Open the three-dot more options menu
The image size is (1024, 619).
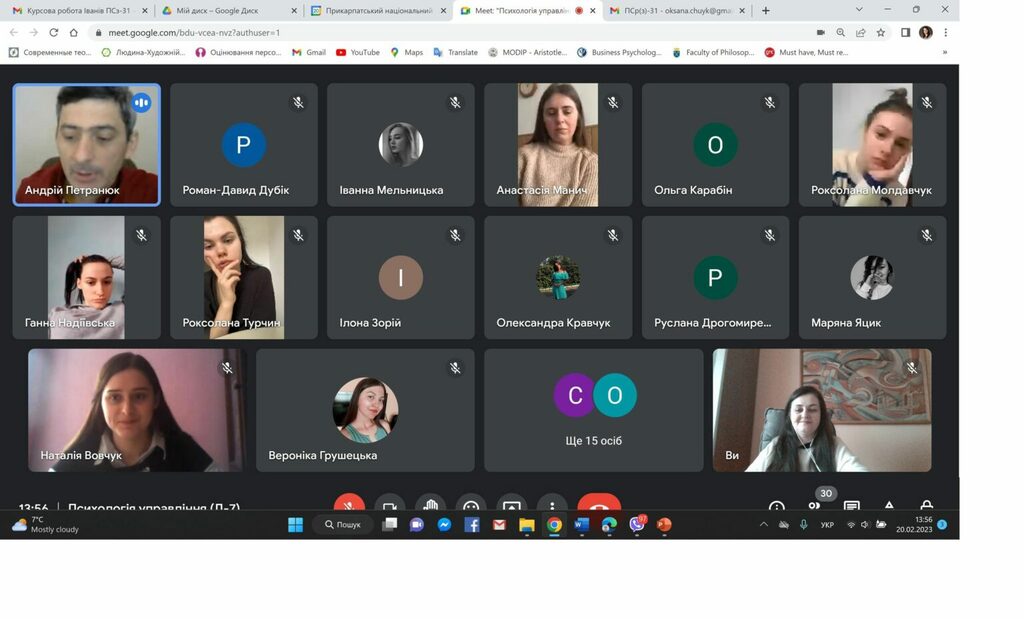(x=552, y=505)
